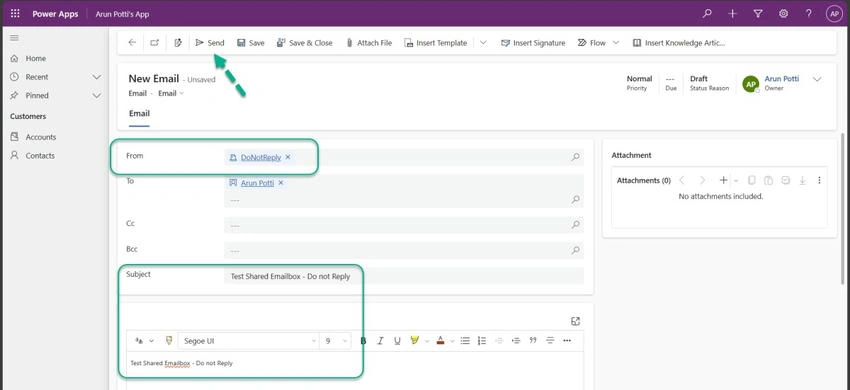Toggle underline formatting
Screen dimensions: 850x390
(x=397, y=341)
